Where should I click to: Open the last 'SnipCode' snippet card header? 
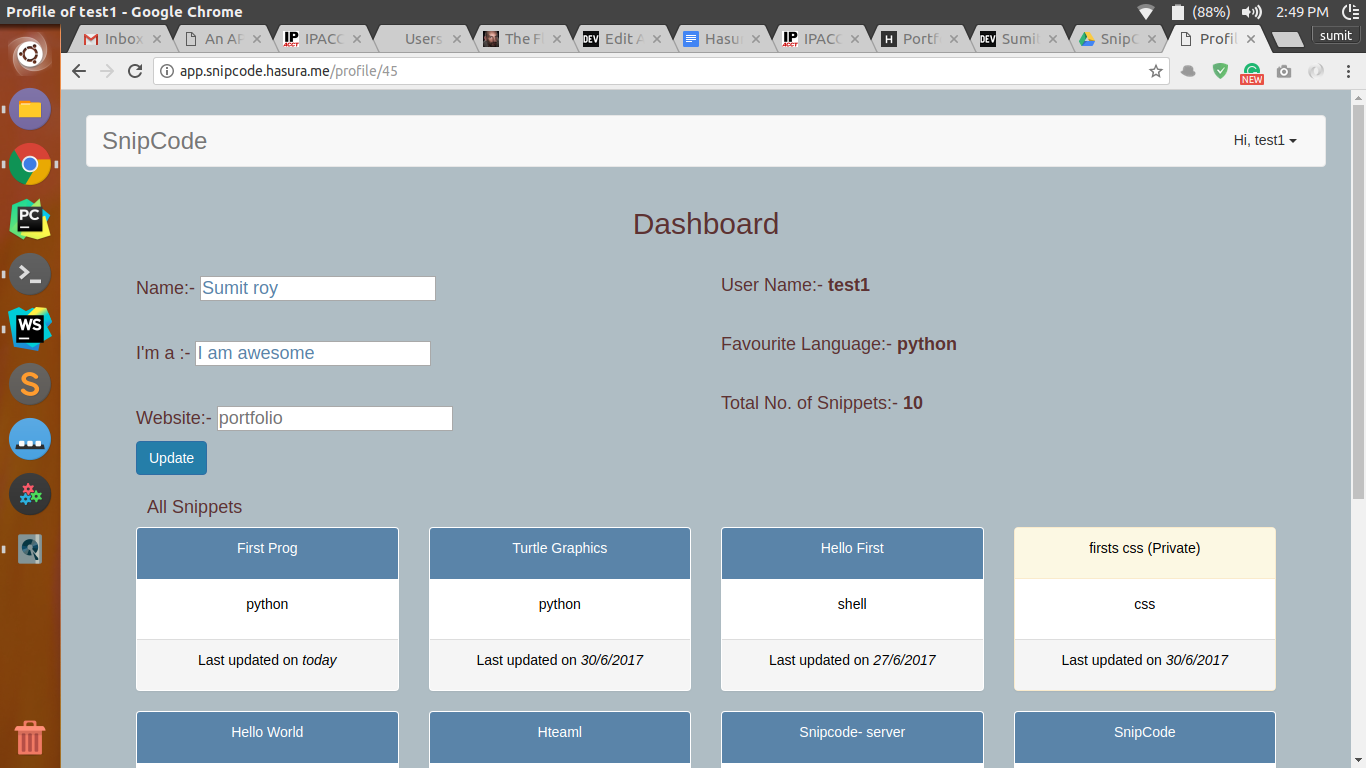(x=1145, y=737)
